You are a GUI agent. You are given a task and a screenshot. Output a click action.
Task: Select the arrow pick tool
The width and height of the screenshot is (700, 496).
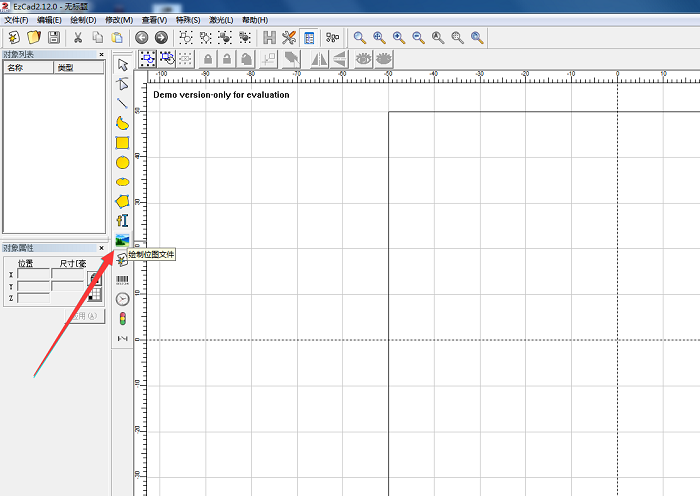click(x=122, y=65)
